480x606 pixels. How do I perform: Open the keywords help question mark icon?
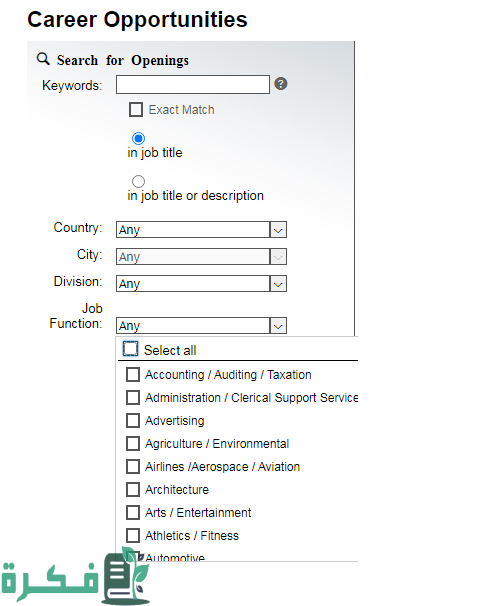[281, 83]
